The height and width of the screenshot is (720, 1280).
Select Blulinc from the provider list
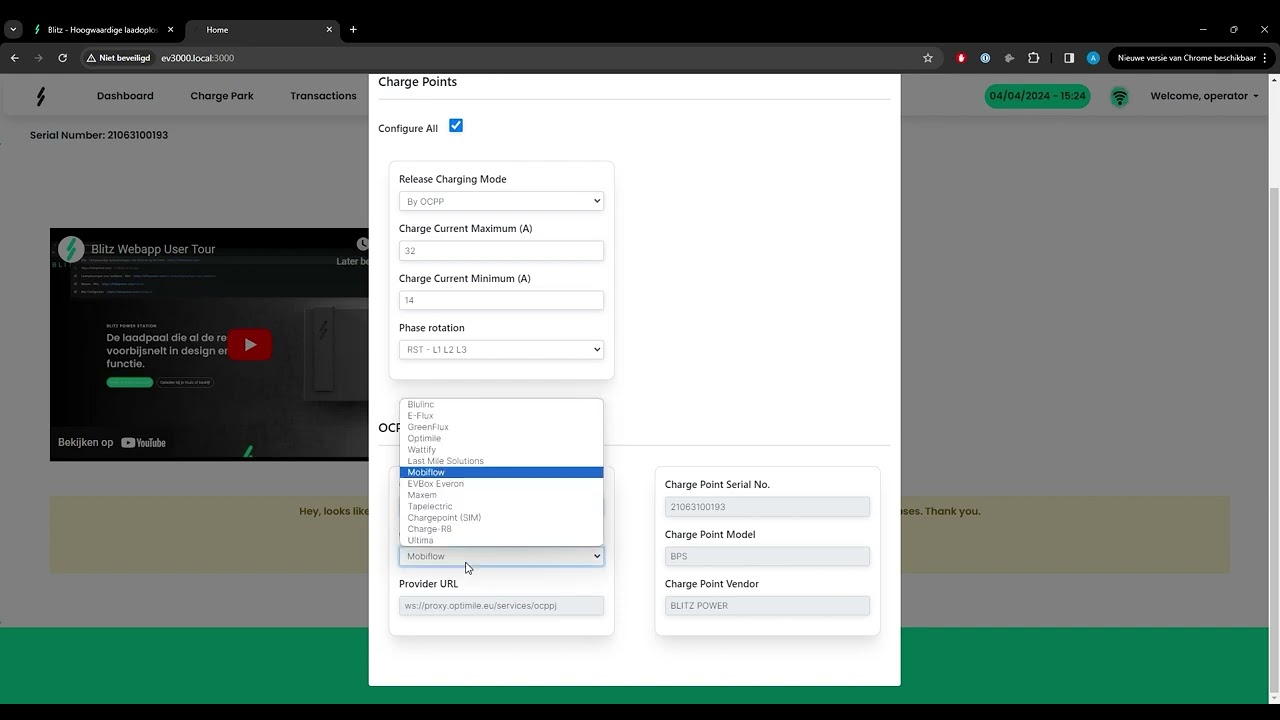501,404
